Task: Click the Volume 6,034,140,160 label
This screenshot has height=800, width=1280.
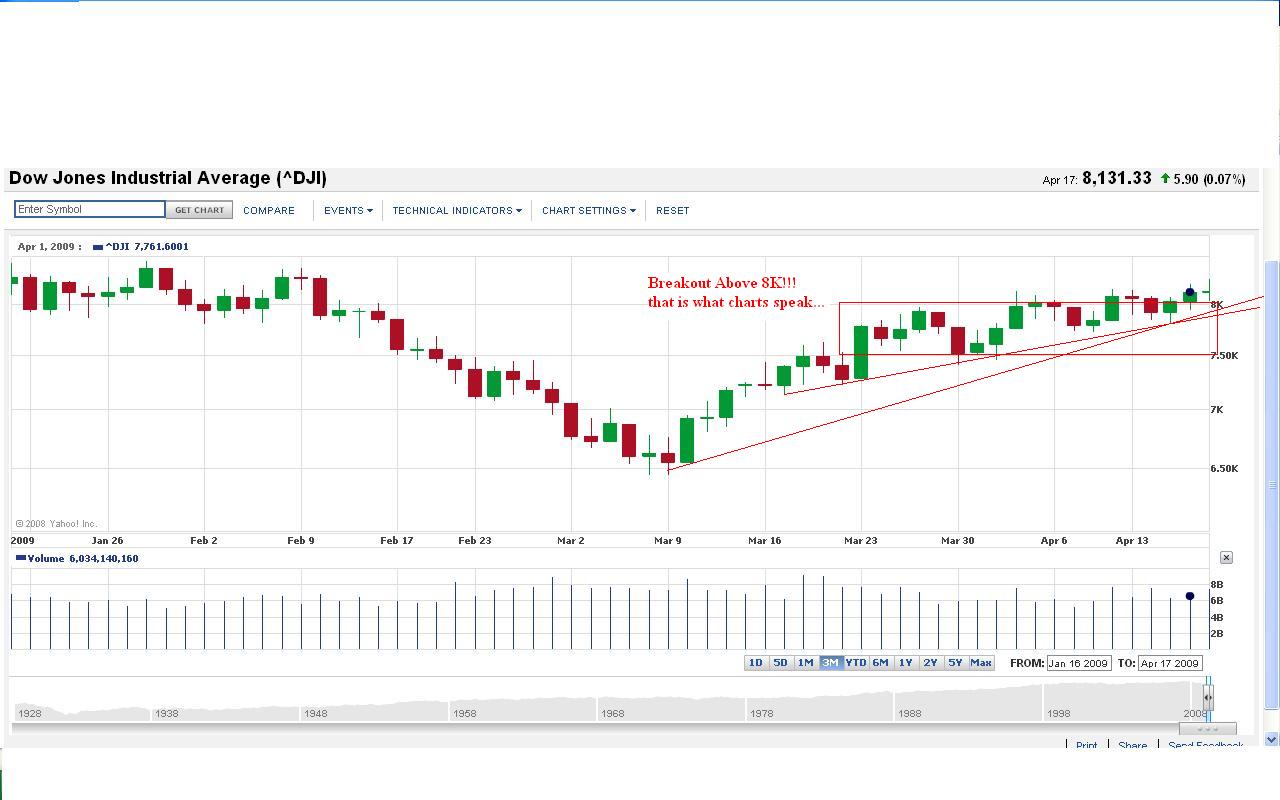Action: click(82, 559)
